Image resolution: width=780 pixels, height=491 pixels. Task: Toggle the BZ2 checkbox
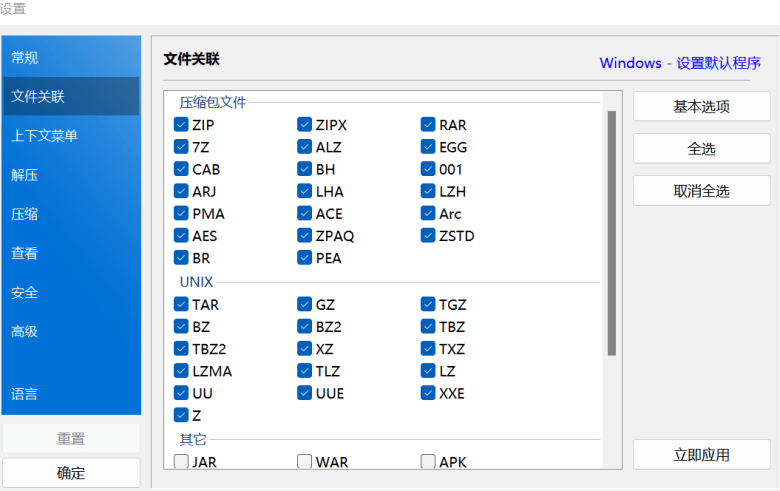pos(304,326)
